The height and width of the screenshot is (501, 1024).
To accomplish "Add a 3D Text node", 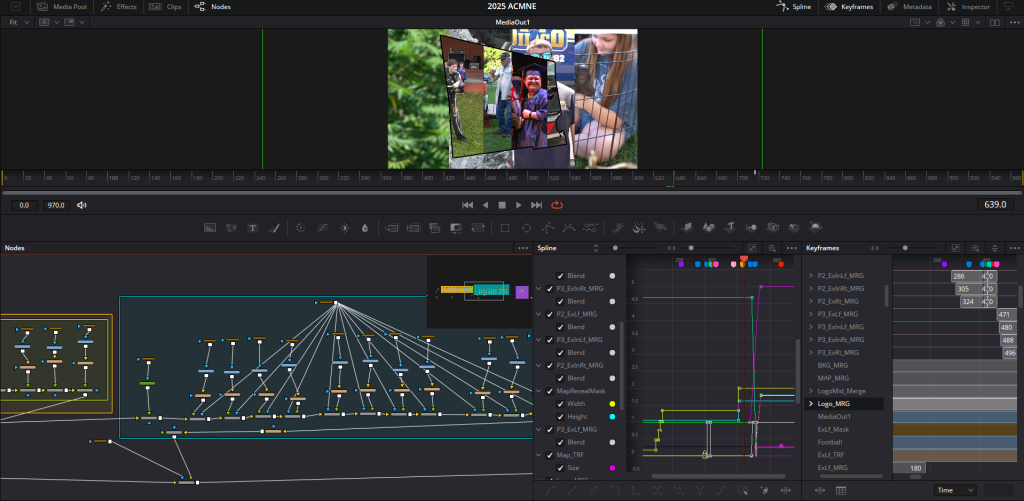I will [730, 228].
